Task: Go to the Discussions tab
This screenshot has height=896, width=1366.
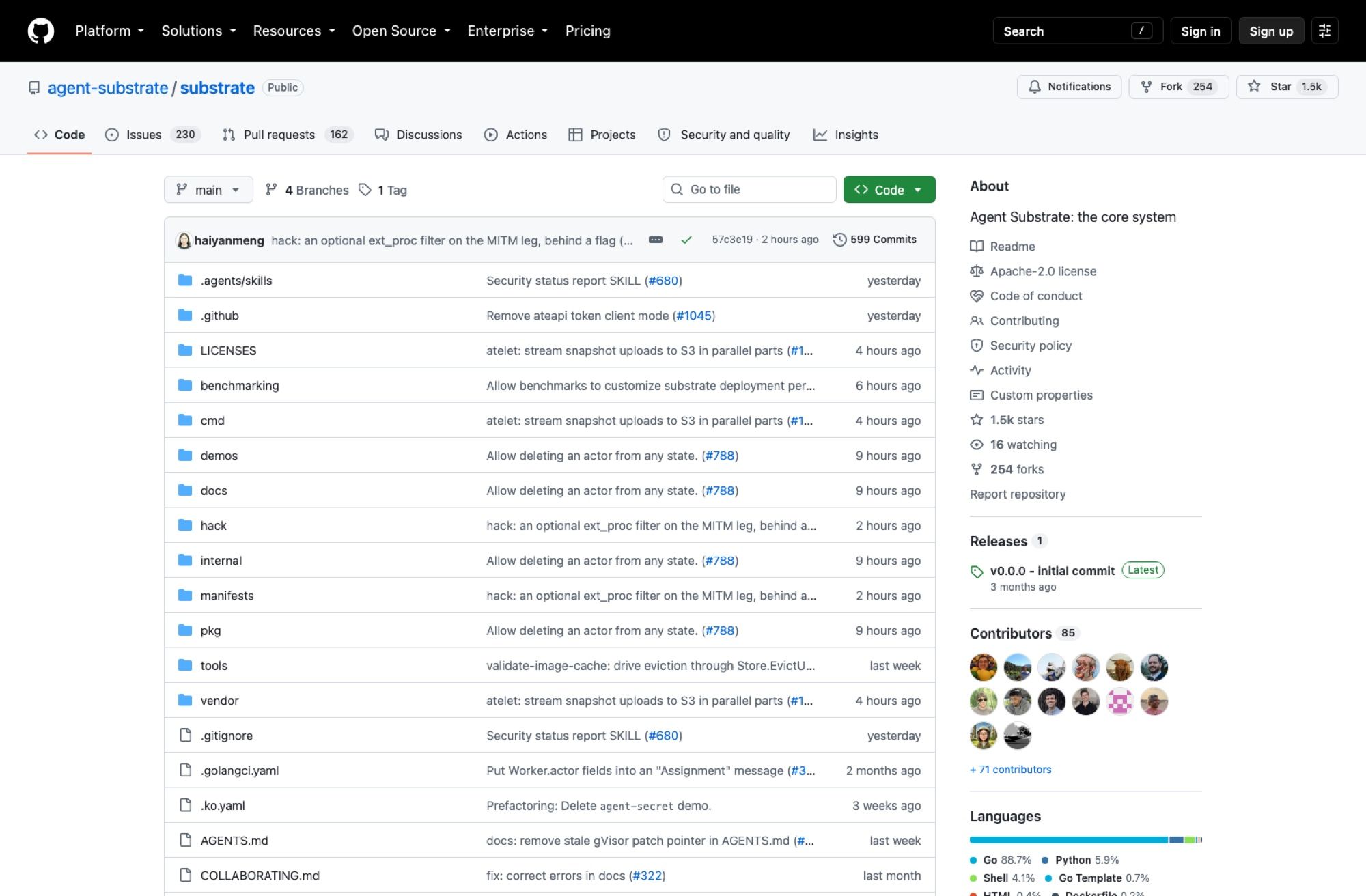Action: tap(419, 135)
